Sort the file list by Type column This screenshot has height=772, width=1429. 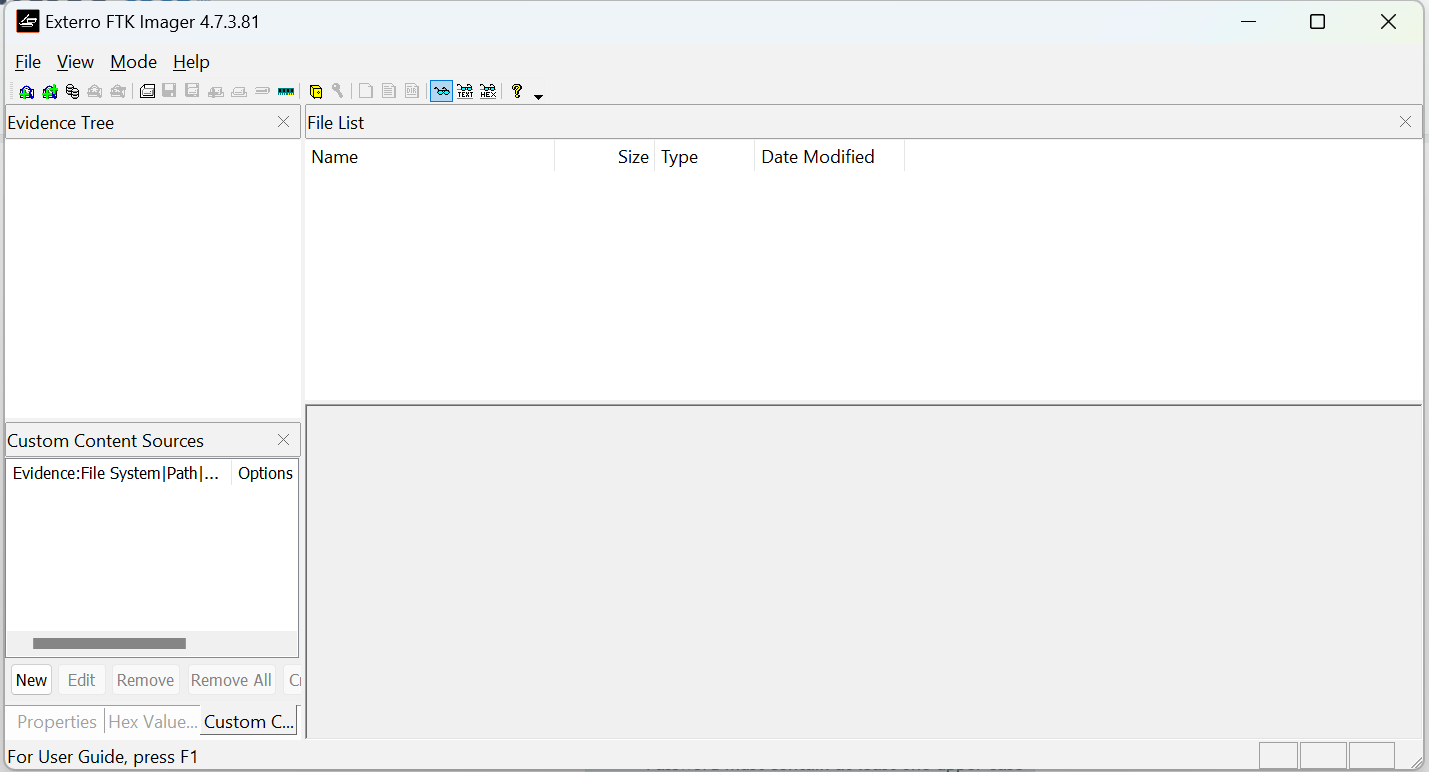point(705,157)
